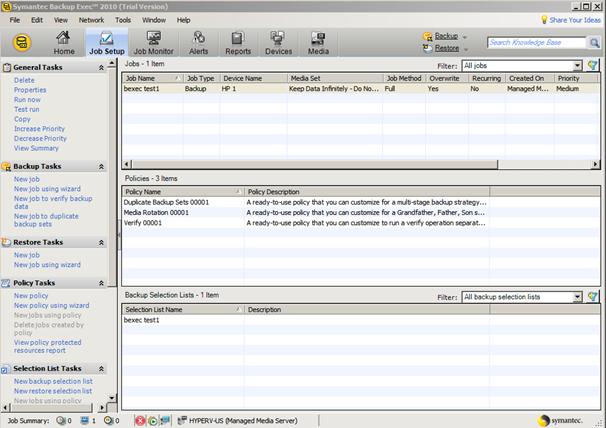Screen dimensions: 606x428
Task: Open the Tools menu
Action: pos(123,20)
